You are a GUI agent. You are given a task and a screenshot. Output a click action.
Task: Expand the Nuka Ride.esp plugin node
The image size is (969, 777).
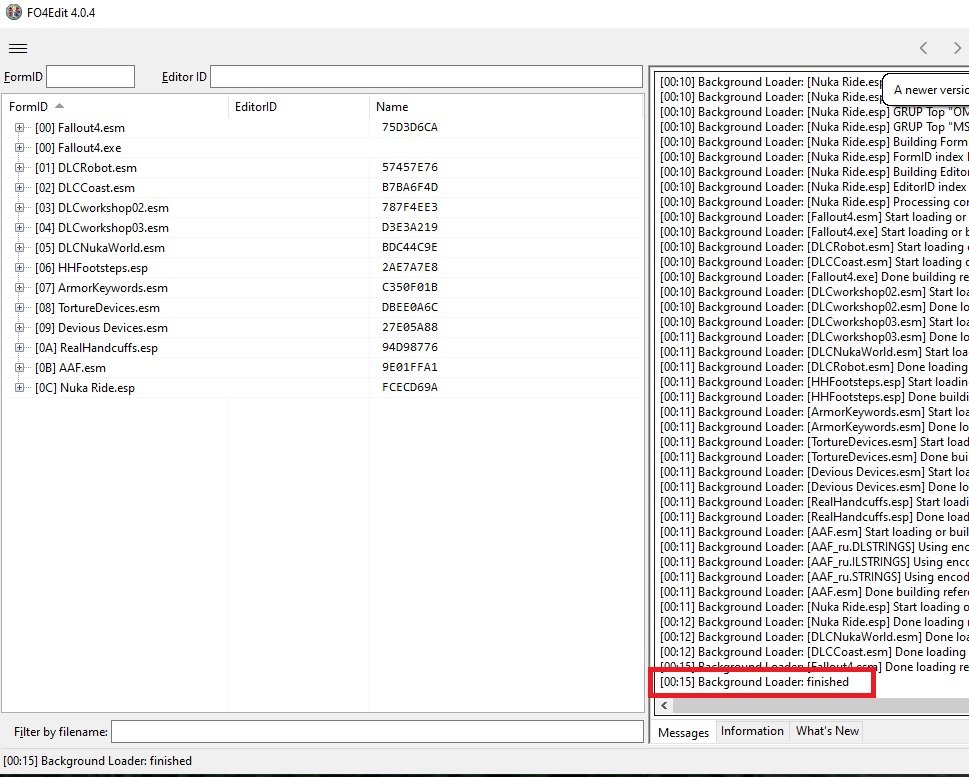(20, 388)
